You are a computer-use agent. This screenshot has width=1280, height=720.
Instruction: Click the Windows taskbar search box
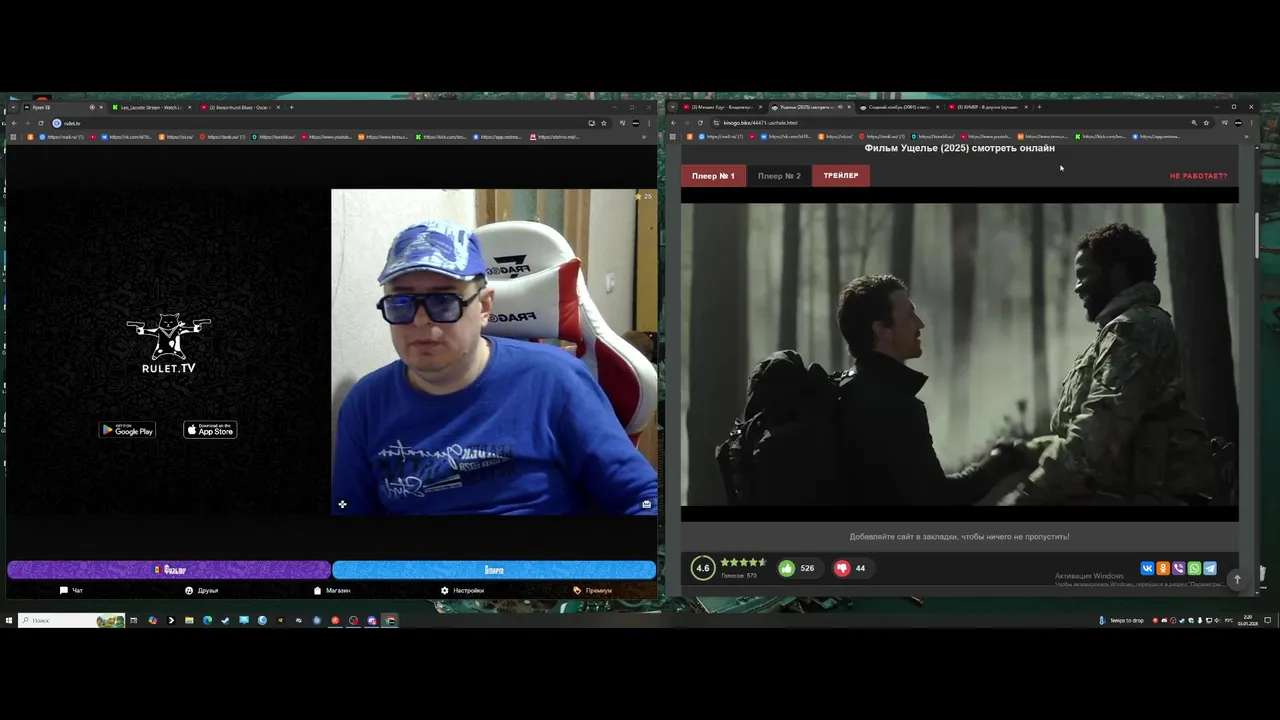tap(71, 620)
